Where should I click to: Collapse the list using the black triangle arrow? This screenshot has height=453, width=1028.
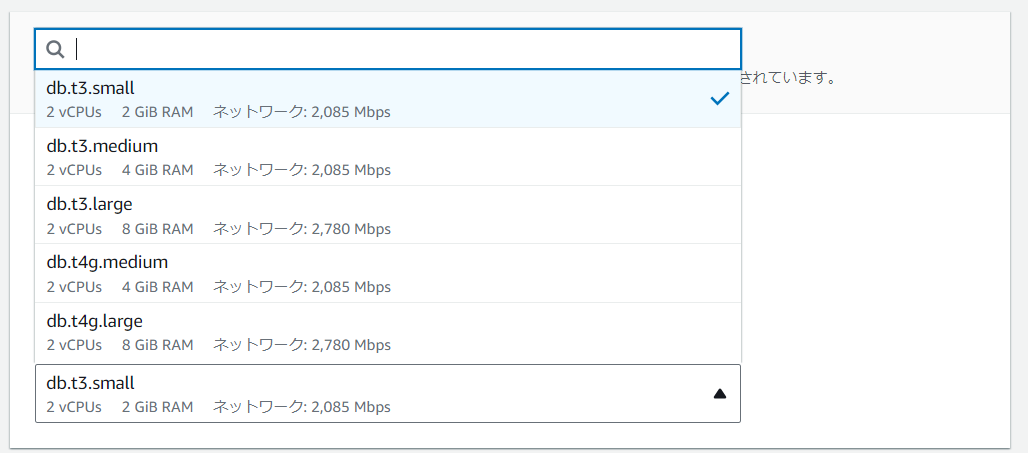point(720,393)
